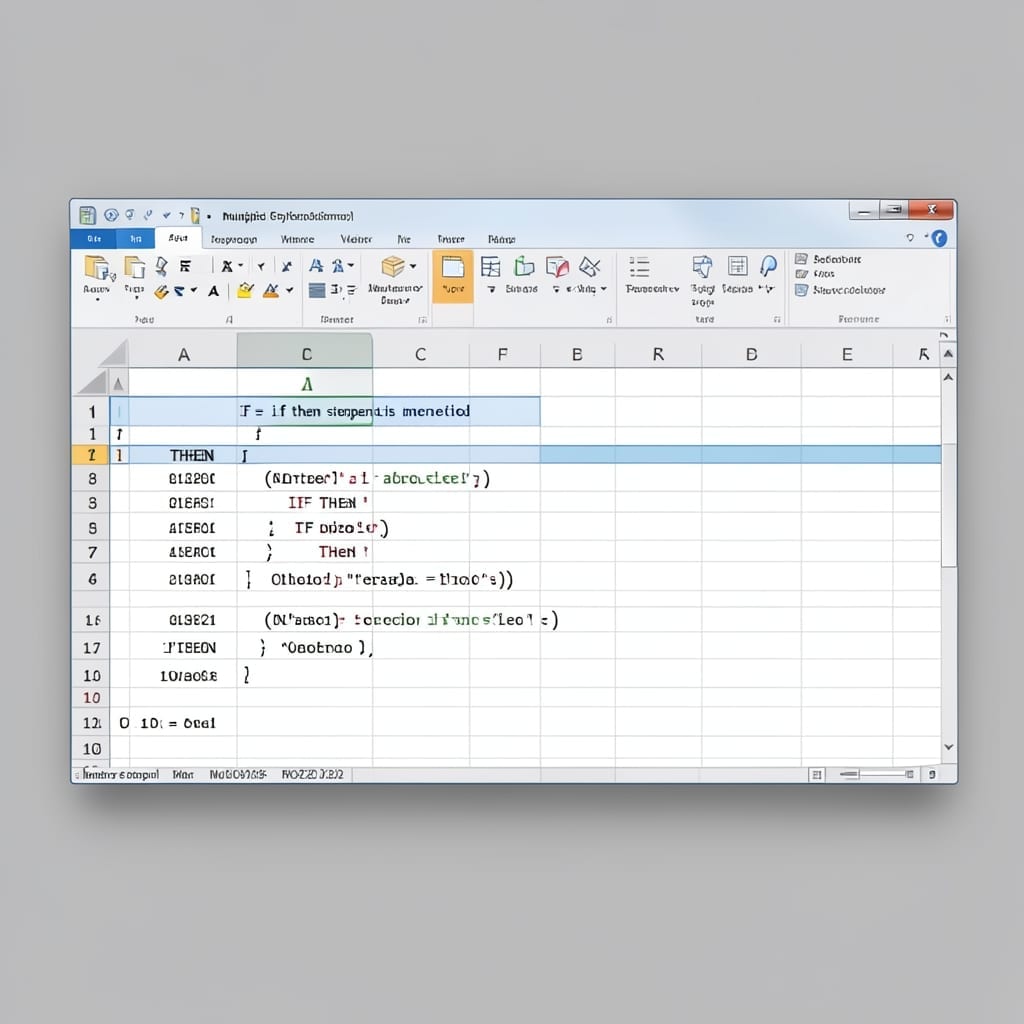Click the down arrow of vertical scrollbar
The image size is (1024, 1024).
(949, 746)
